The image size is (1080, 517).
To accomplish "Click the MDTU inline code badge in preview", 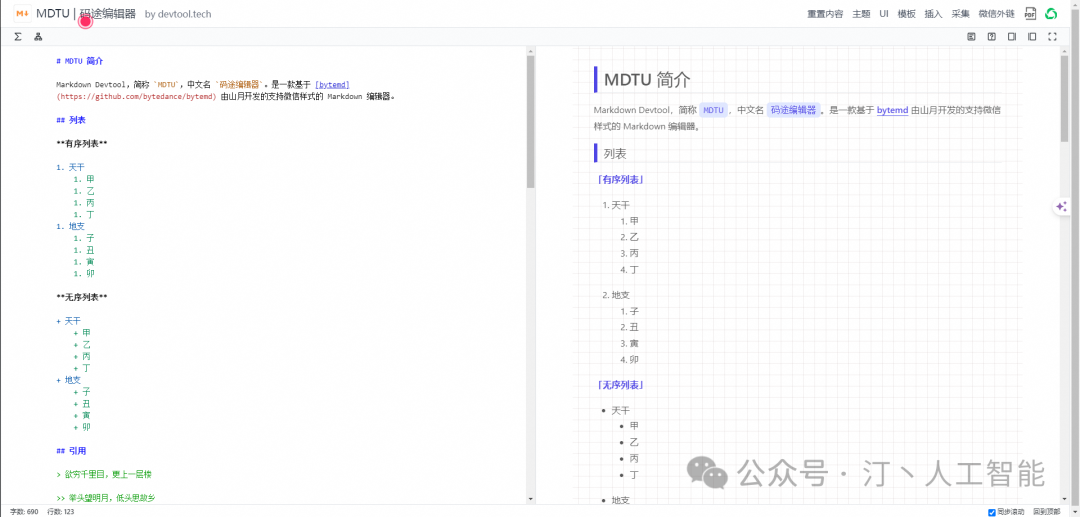I will pyautogui.click(x=714, y=110).
